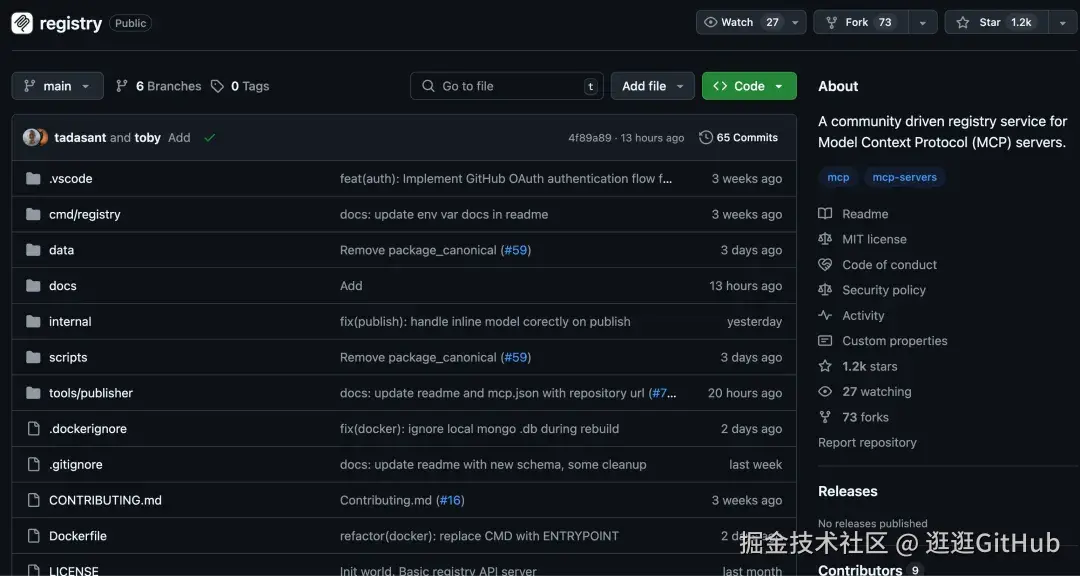
Task: Click the branch icon next to 6 Branches
Action: coord(120,86)
